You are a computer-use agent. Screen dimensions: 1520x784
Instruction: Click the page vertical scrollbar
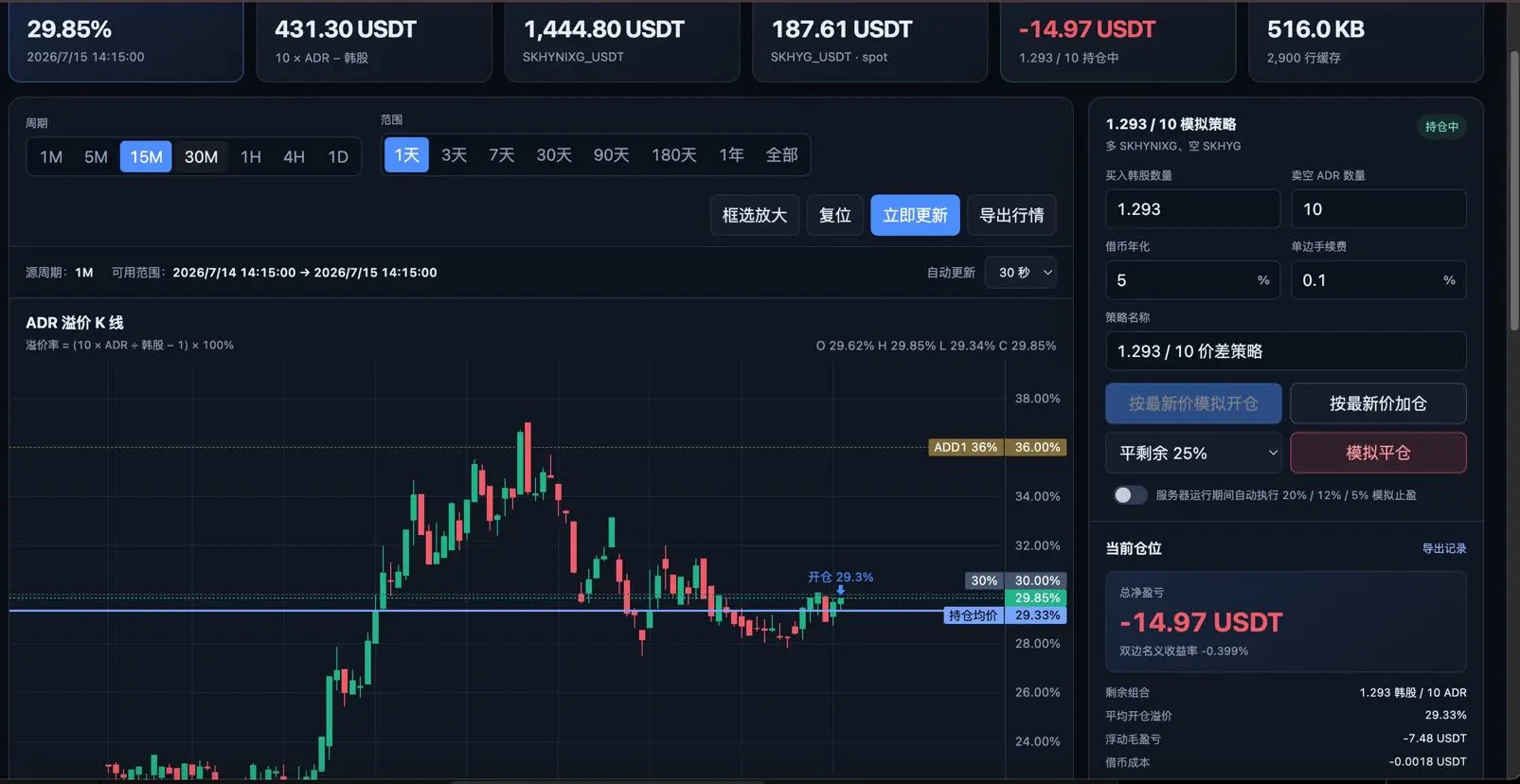click(1513, 189)
